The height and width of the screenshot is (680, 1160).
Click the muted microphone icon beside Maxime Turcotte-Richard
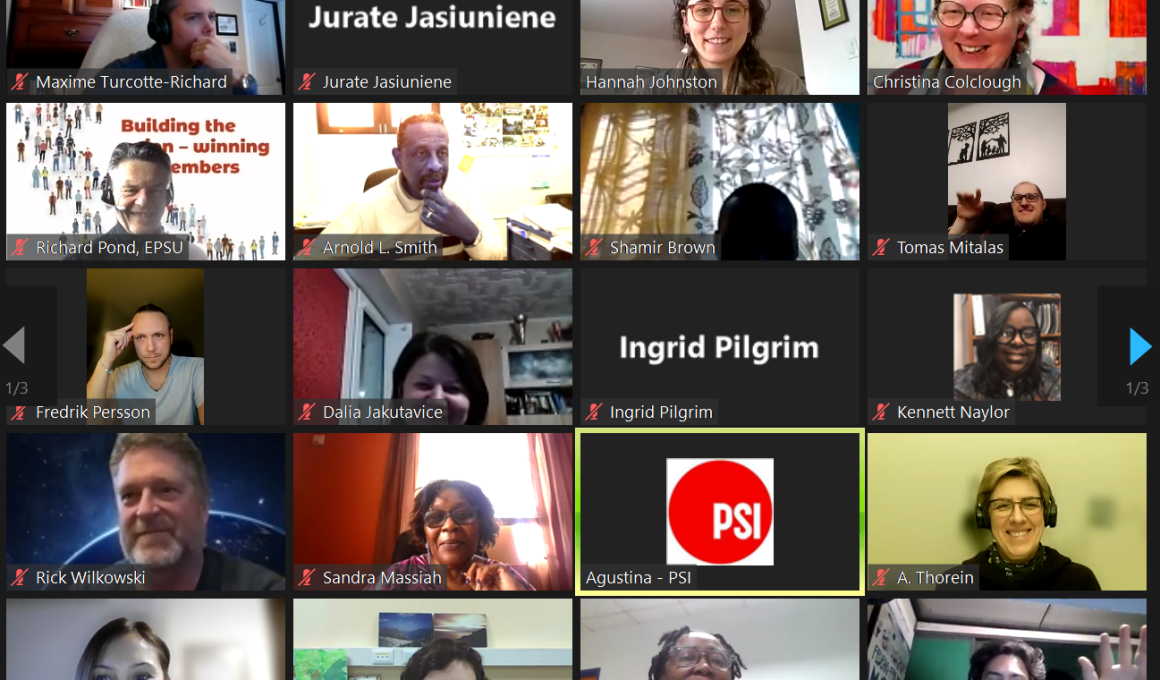[x=19, y=82]
